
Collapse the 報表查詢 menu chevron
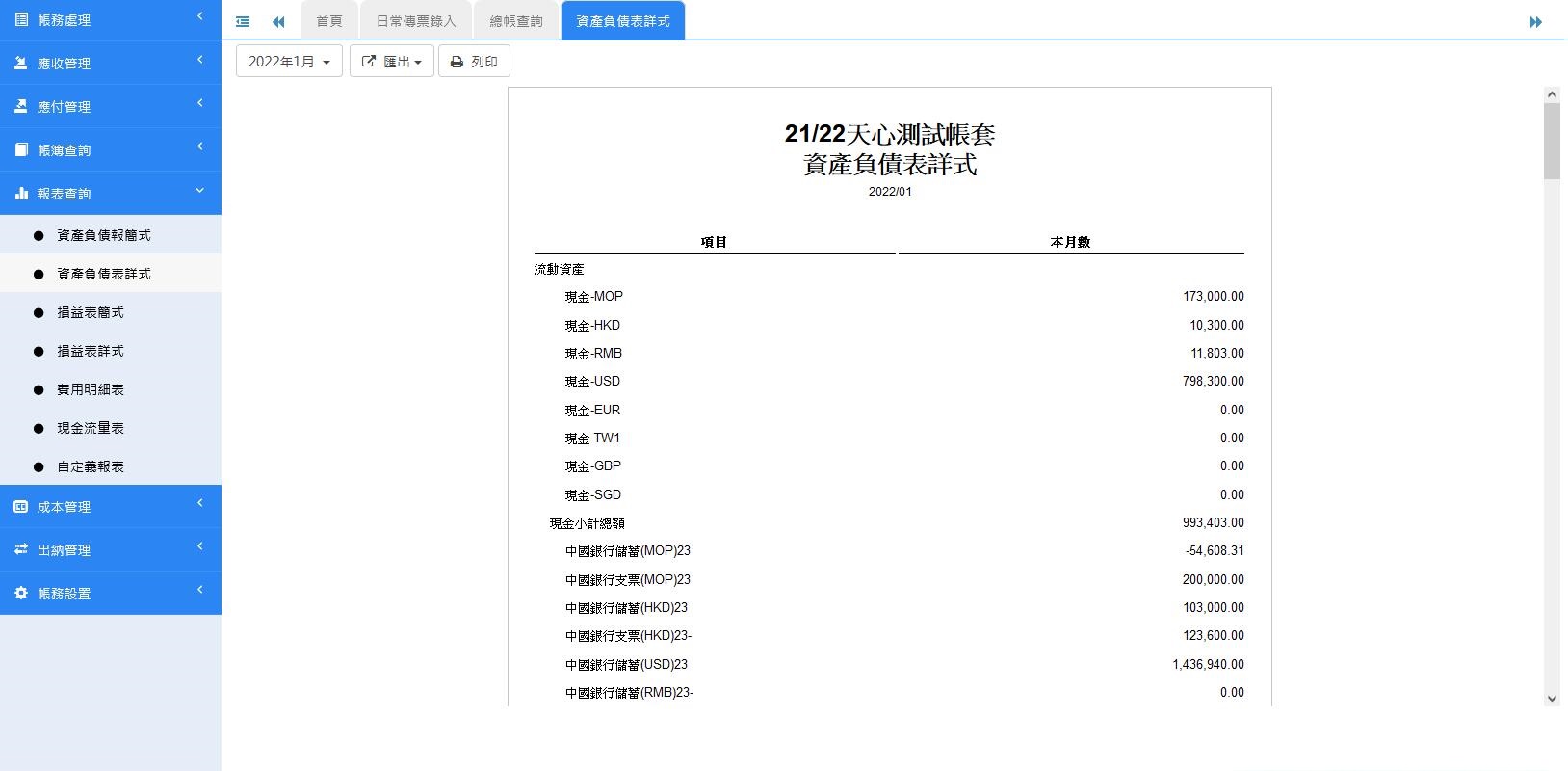[x=200, y=190]
